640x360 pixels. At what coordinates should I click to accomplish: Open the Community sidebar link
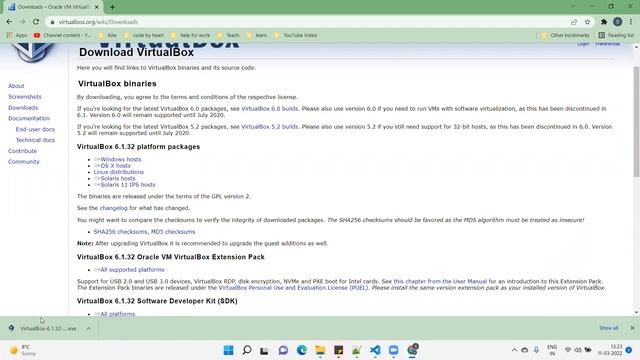click(x=24, y=162)
